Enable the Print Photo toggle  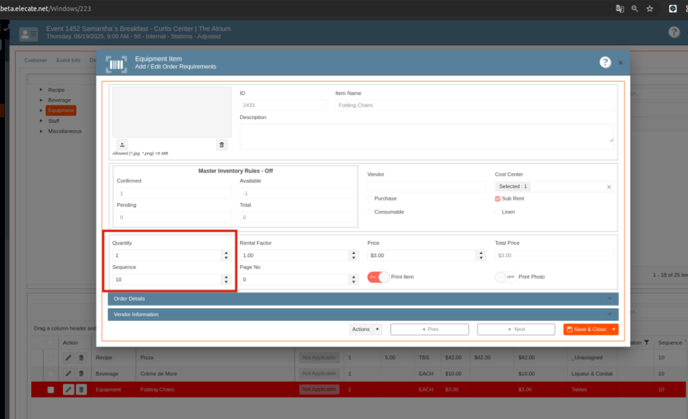[x=506, y=276]
